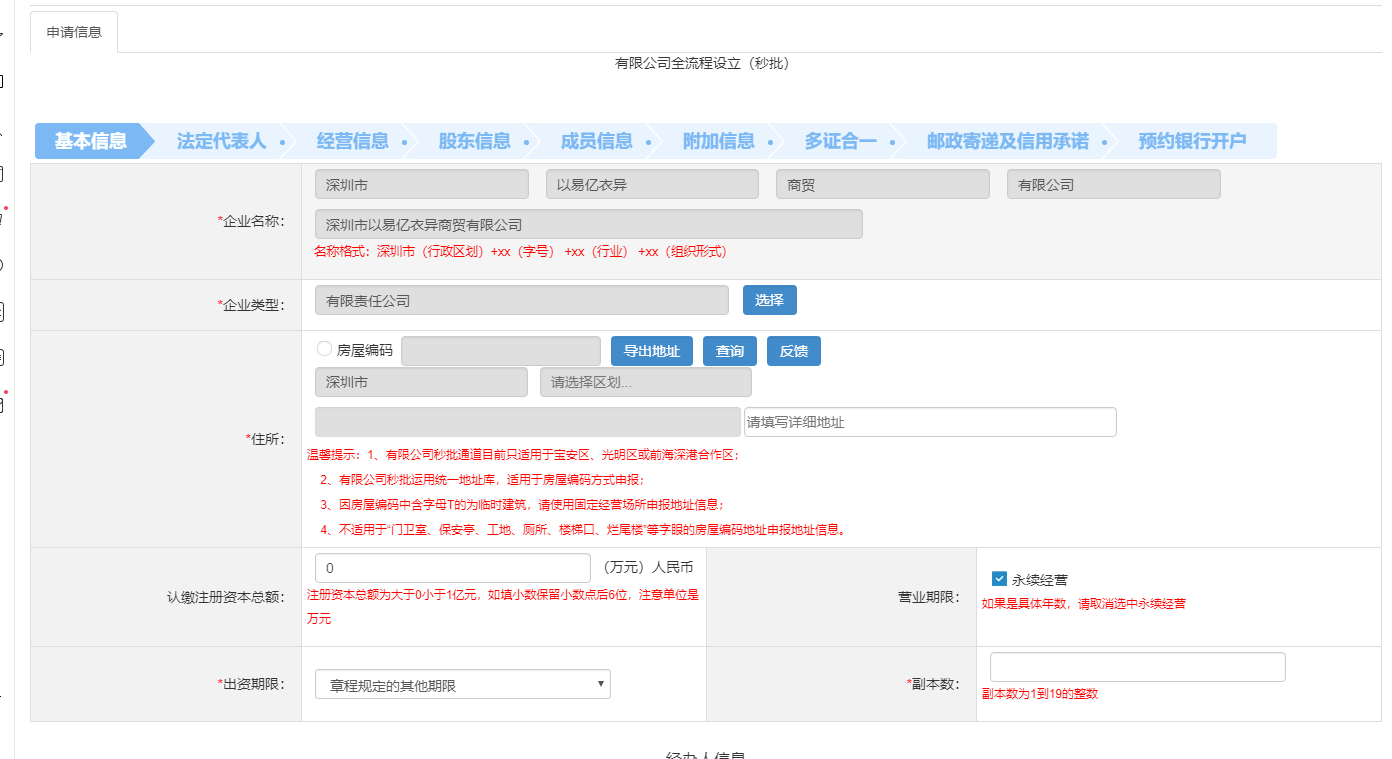Image resolution: width=1392 pixels, height=759 pixels.
Task: Click the 反馈 button
Action: (793, 350)
